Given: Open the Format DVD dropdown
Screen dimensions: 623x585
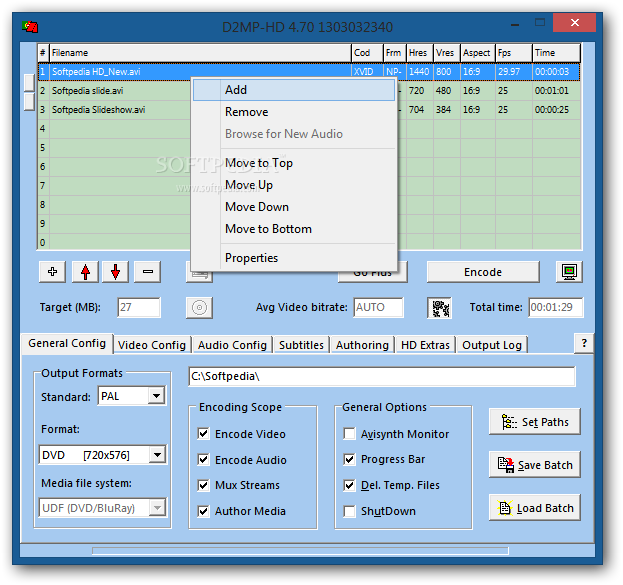Looking at the screenshot, I should [157, 455].
